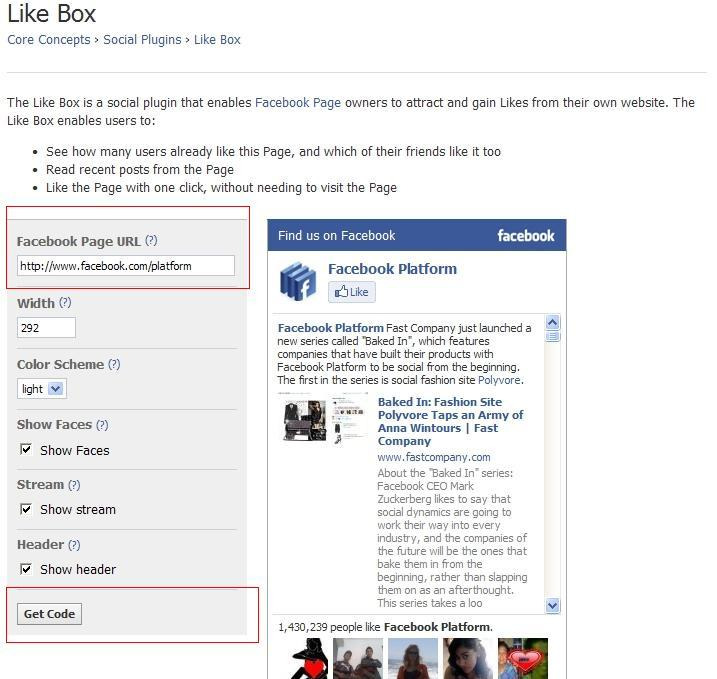Focus the Facebook Page URL input field

pos(126,266)
